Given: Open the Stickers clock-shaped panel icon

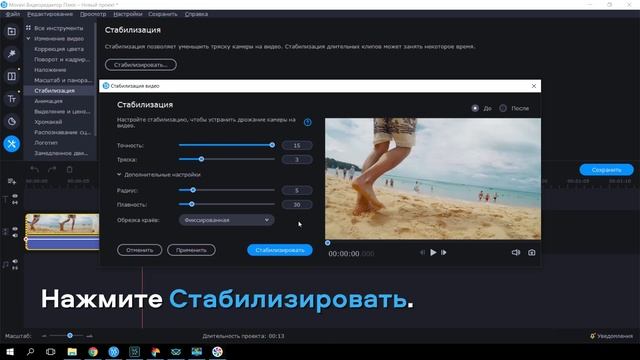Looking at the screenshot, I should coord(11,121).
